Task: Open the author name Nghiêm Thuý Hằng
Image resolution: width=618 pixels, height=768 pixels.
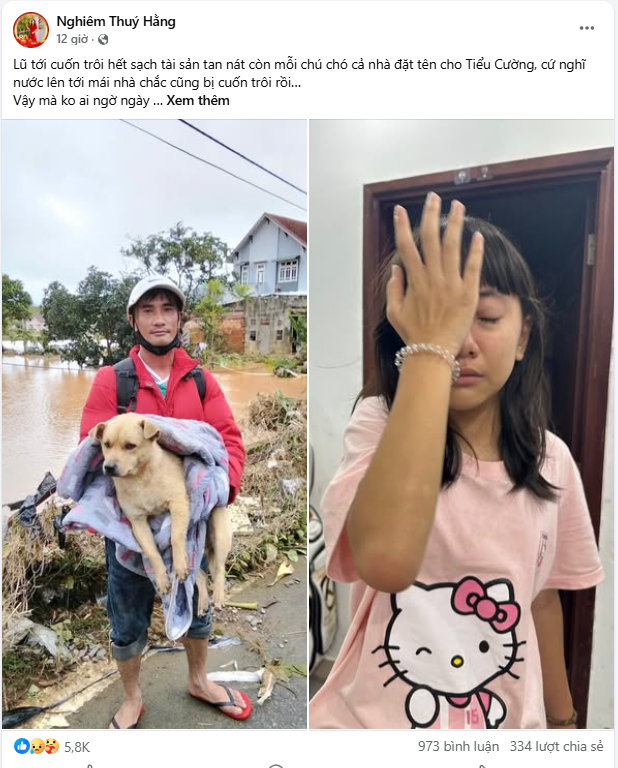Action: point(116,22)
